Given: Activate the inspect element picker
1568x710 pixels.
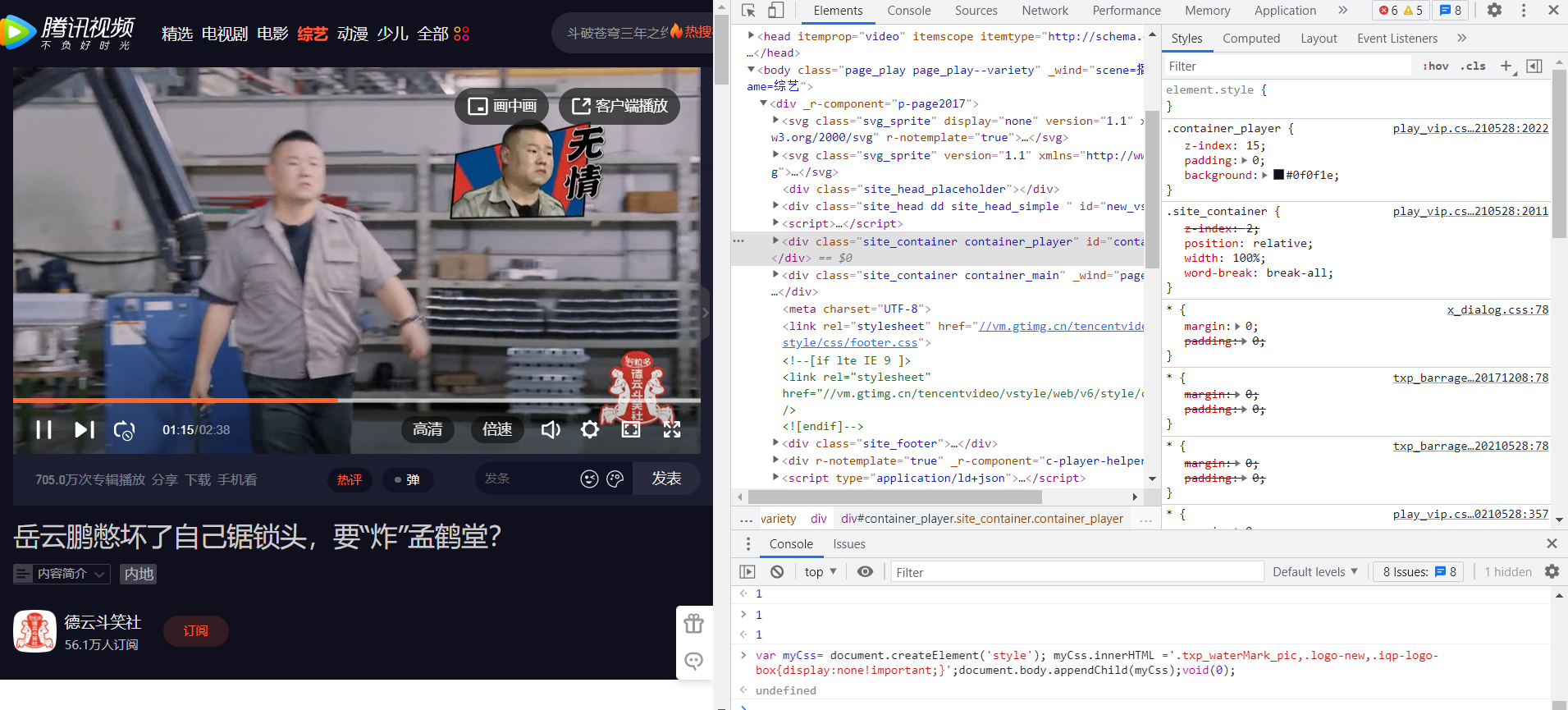Looking at the screenshot, I should [748, 11].
